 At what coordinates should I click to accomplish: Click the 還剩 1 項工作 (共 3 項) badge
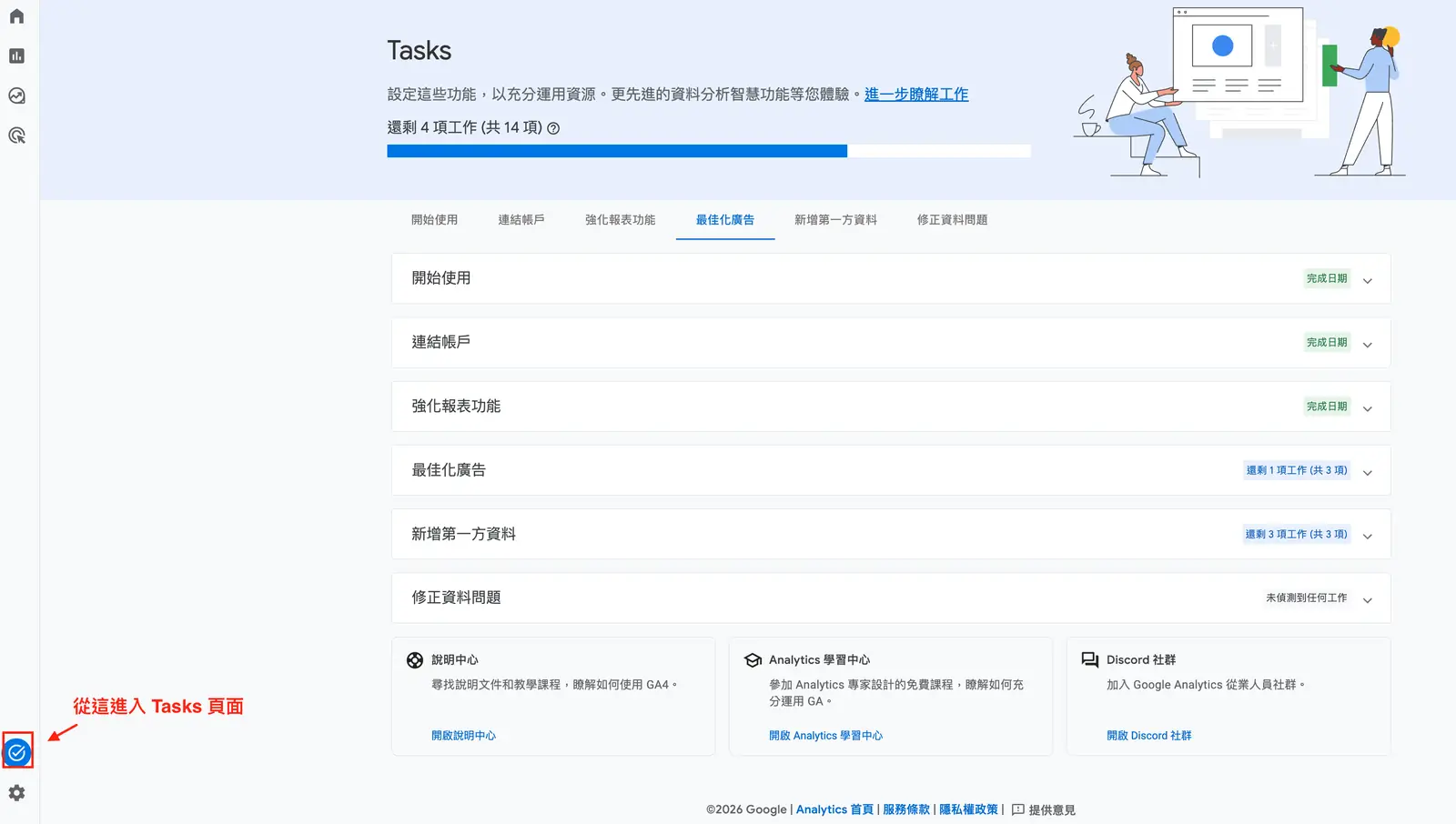tap(1296, 470)
